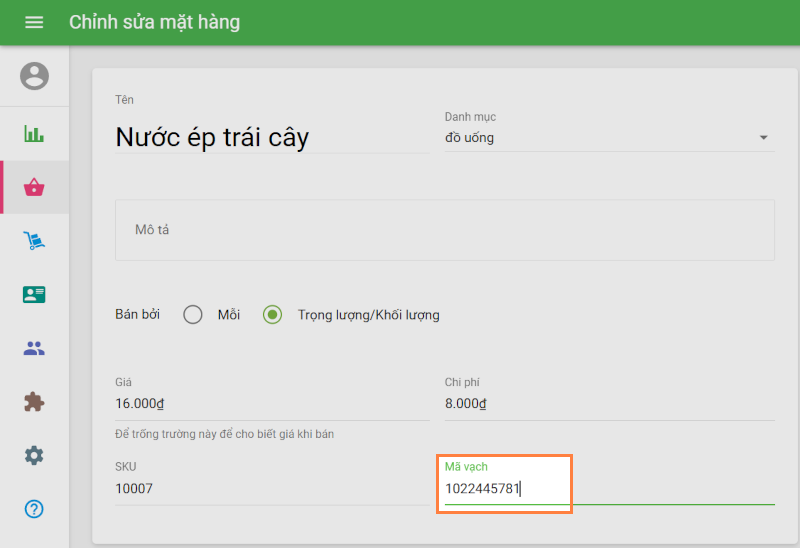Click the Chi phí cost field
Image resolution: width=800 pixels, height=548 pixels.
click(609, 404)
